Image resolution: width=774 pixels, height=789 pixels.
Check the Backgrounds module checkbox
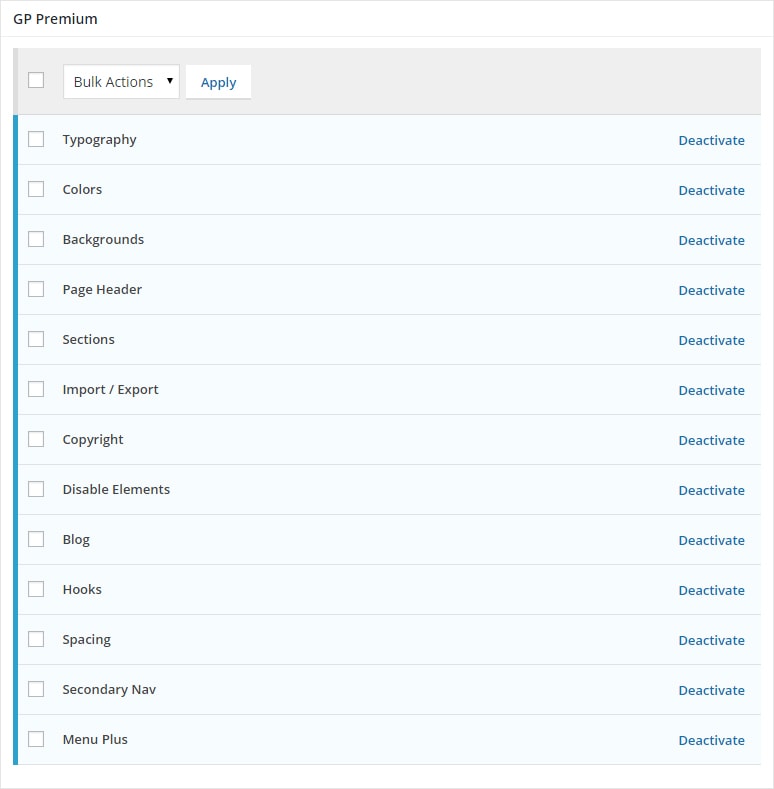[36, 239]
